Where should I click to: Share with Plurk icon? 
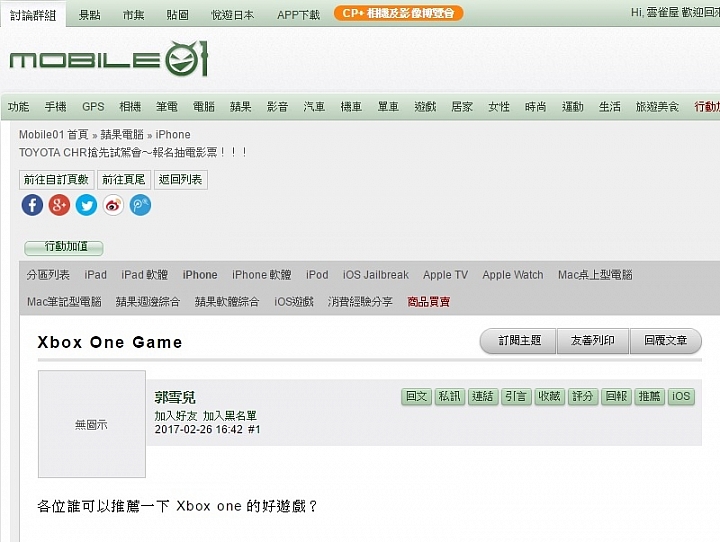pyautogui.click(x=141, y=205)
